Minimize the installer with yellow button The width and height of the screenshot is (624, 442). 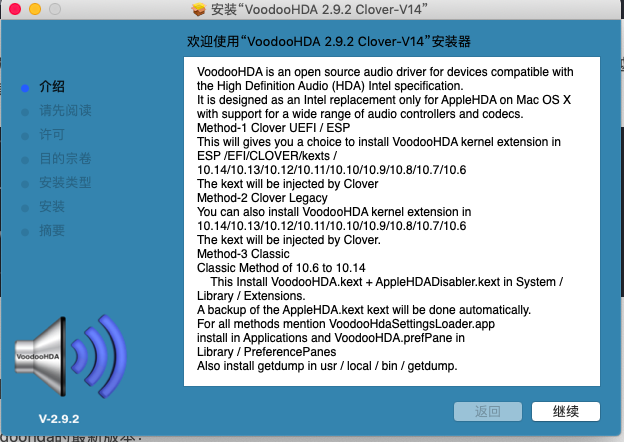pyautogui.click(x=35, y=9)
